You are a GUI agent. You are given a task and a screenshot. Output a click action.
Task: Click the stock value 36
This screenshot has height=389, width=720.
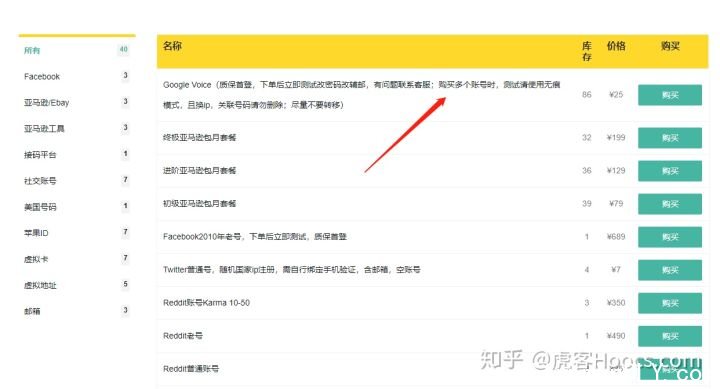click(587, 171)
